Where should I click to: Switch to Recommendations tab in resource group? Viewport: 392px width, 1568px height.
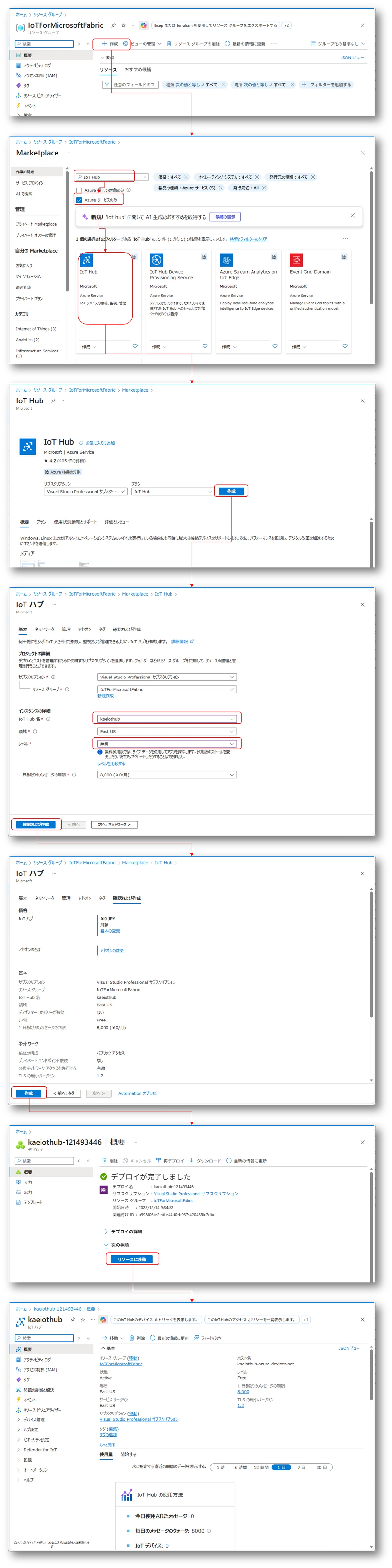(138, 69)
